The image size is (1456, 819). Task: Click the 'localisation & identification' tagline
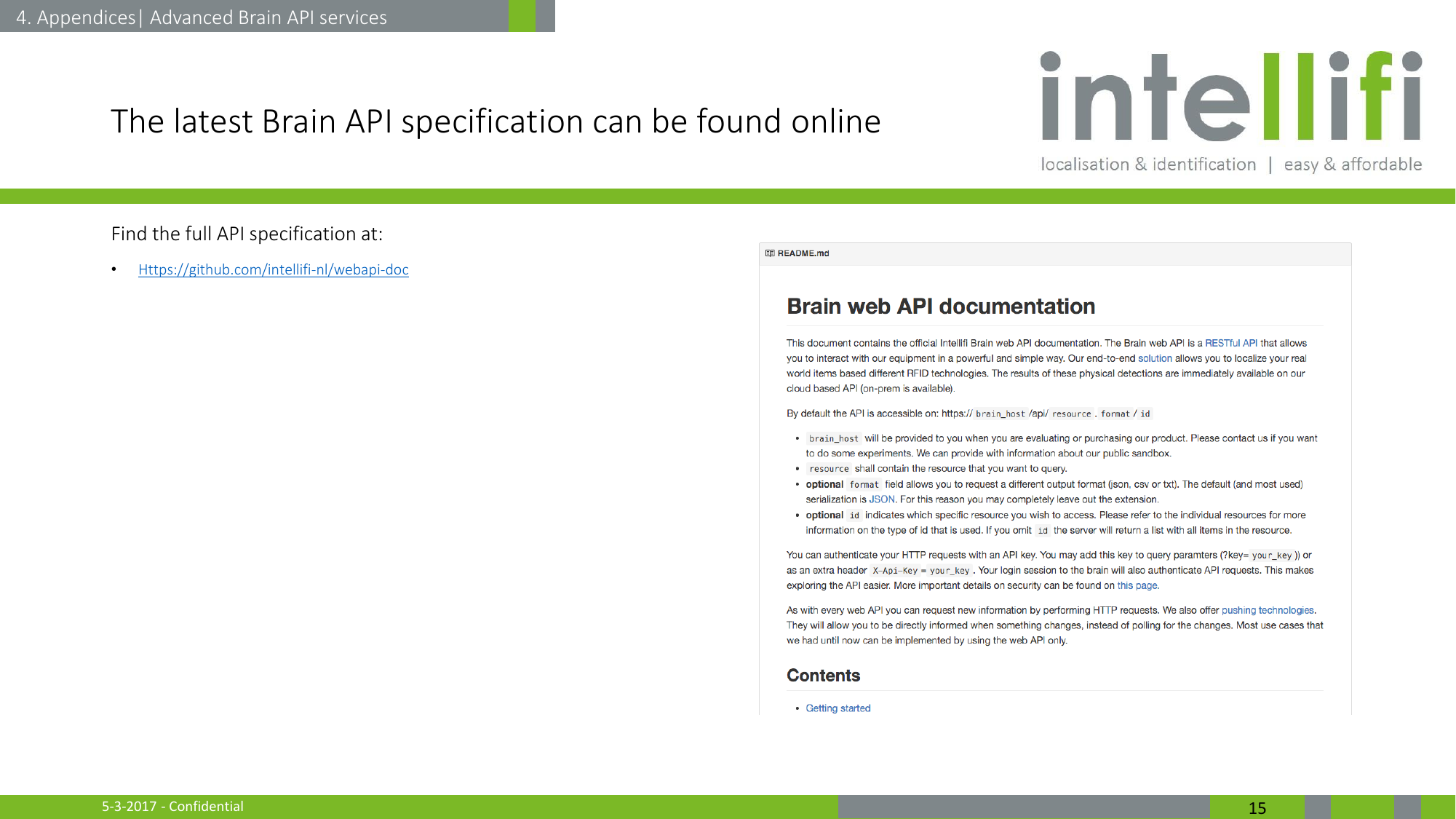click(x=1148, y=165)
